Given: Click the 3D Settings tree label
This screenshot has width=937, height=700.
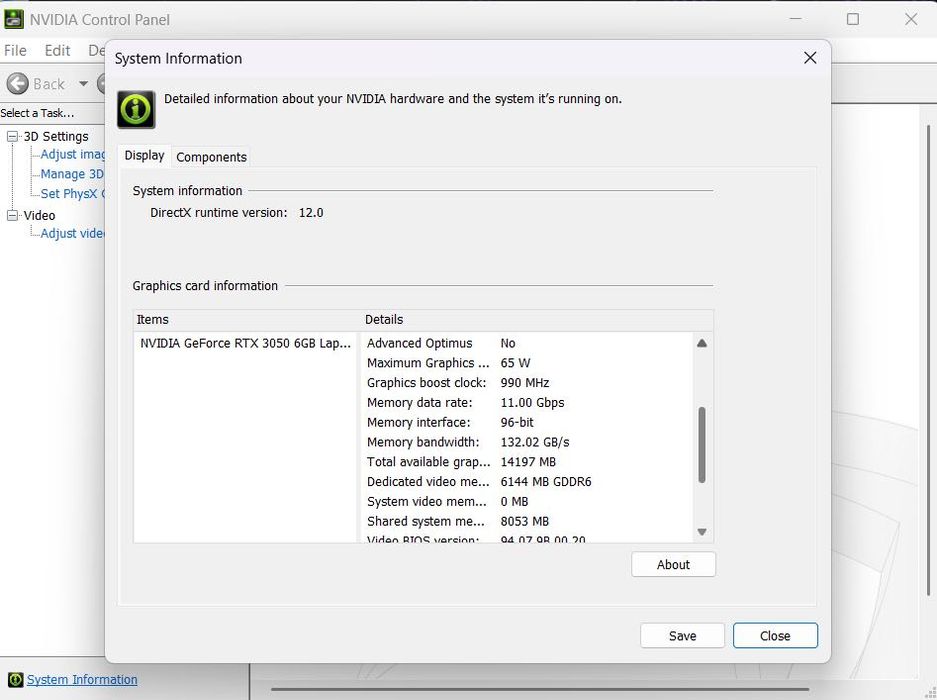Looking at the screenshot, I should [x=56, y=136].
